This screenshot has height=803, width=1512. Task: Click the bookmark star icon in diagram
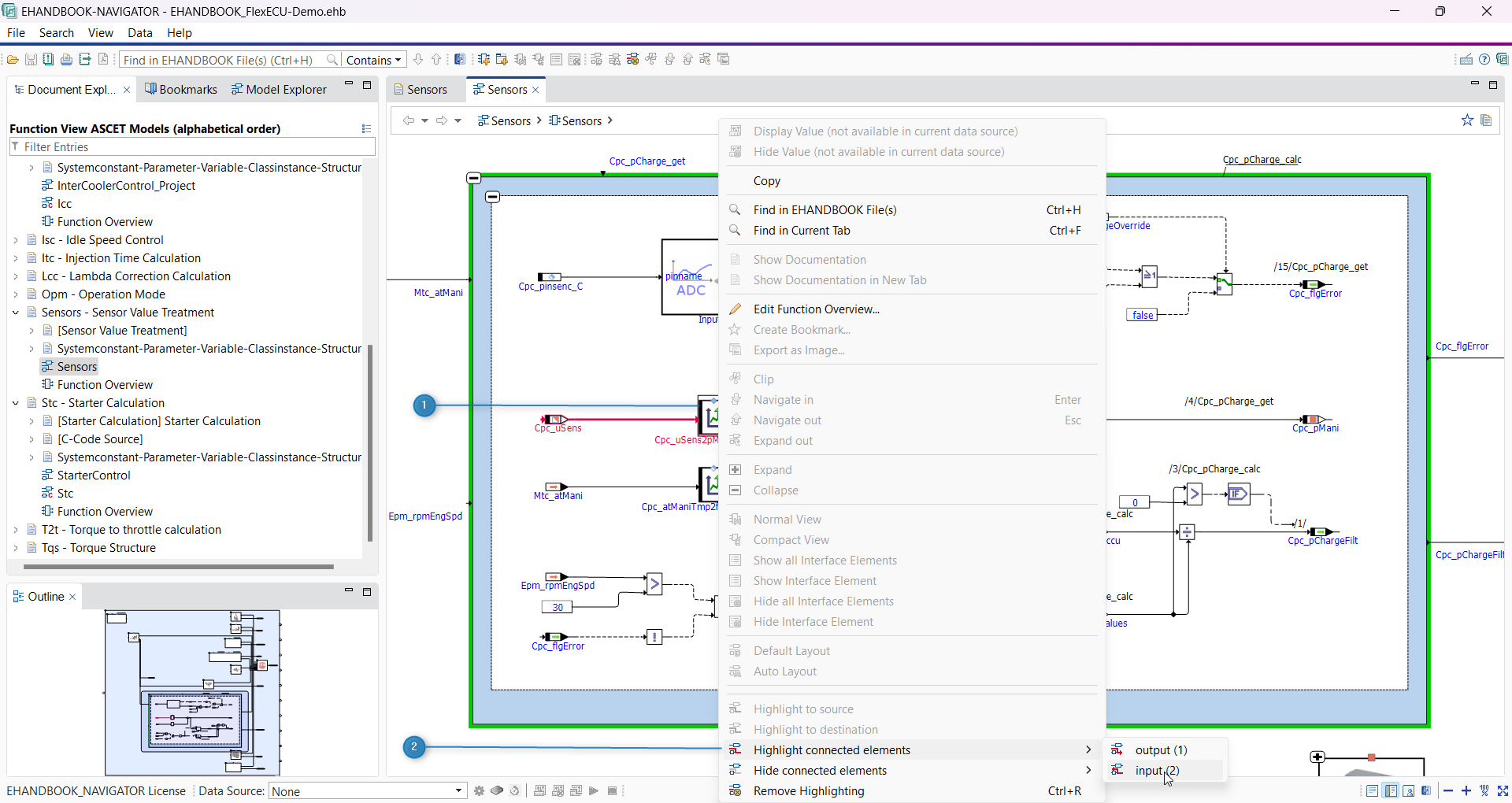(1467, 120)
